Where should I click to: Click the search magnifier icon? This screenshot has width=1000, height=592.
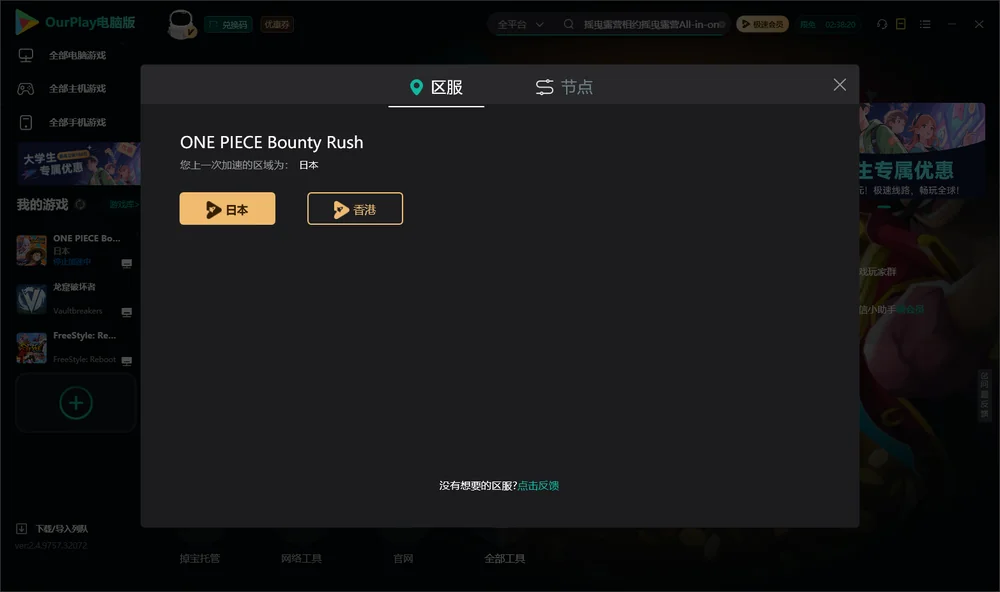coord(568,24)
